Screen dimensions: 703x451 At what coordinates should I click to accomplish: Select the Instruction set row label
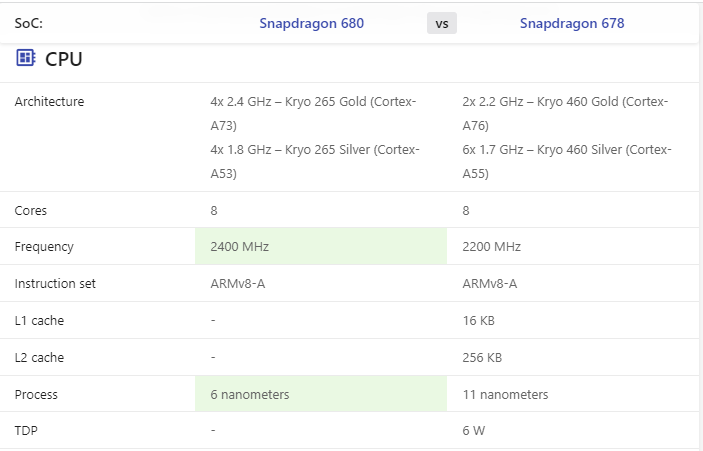click(55, 284)
